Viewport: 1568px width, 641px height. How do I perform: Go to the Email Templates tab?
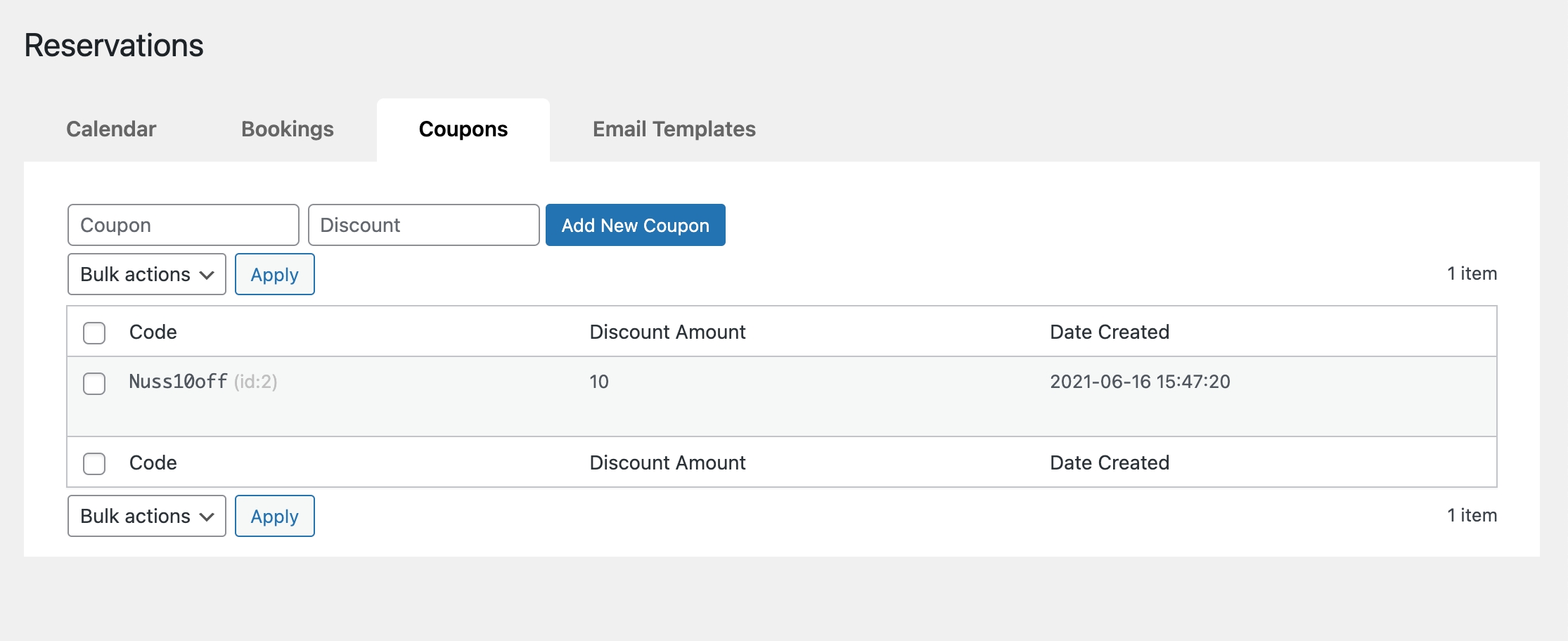674,129
